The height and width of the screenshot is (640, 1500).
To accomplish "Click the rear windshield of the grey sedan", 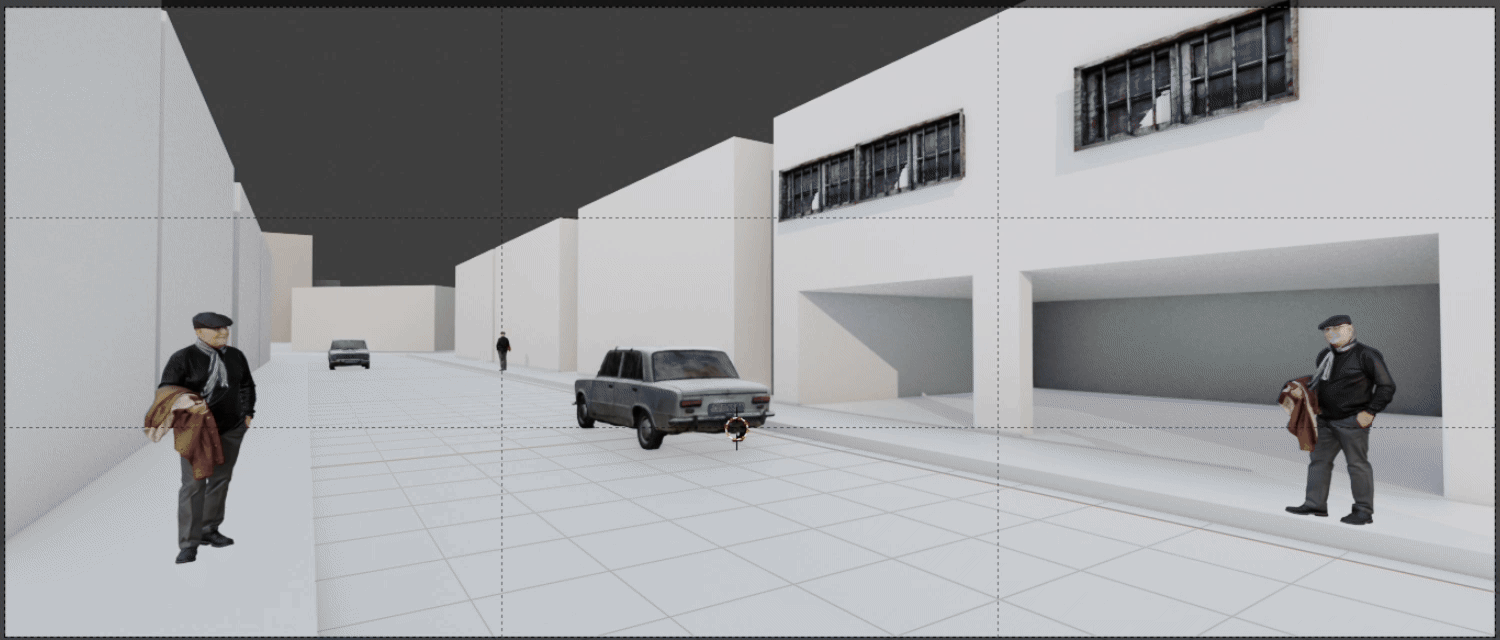I will point(694,365).
